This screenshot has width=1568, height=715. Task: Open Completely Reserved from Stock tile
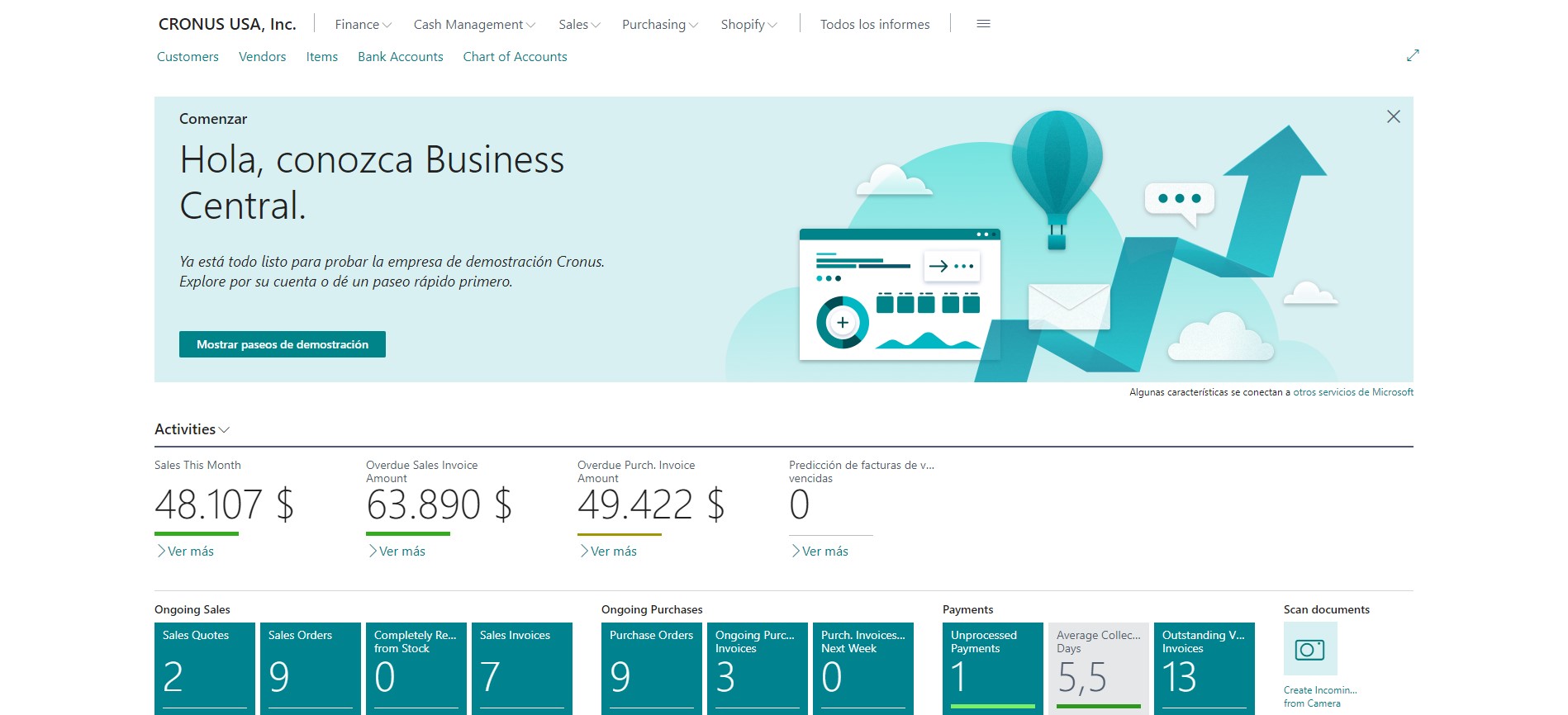[x=416, y=668]
